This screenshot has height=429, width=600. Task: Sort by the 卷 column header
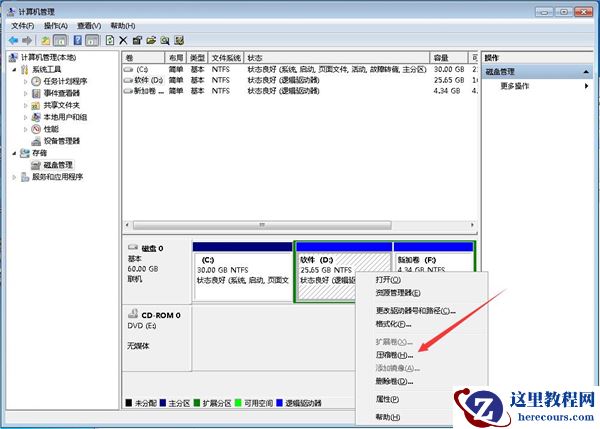[x=143, y=58]
